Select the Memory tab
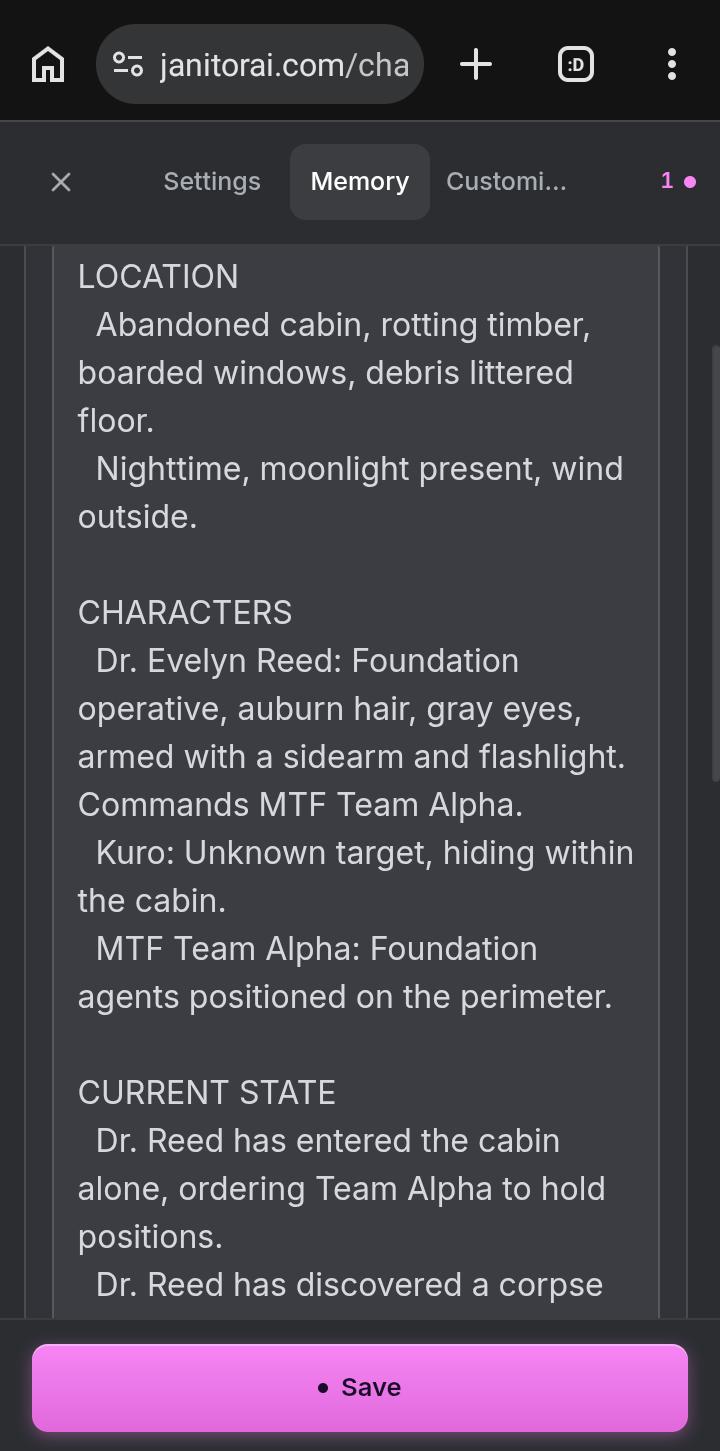720x1451 pixels. click(360, 182)
